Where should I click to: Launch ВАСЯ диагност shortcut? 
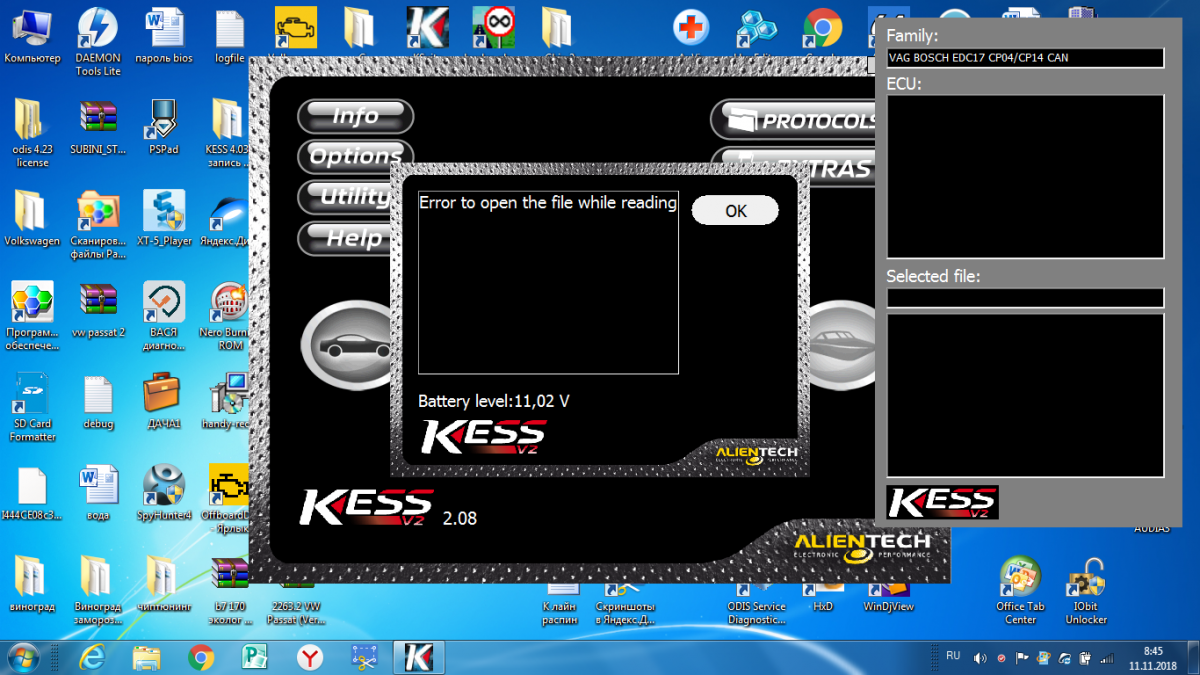(x=163, y=315)
